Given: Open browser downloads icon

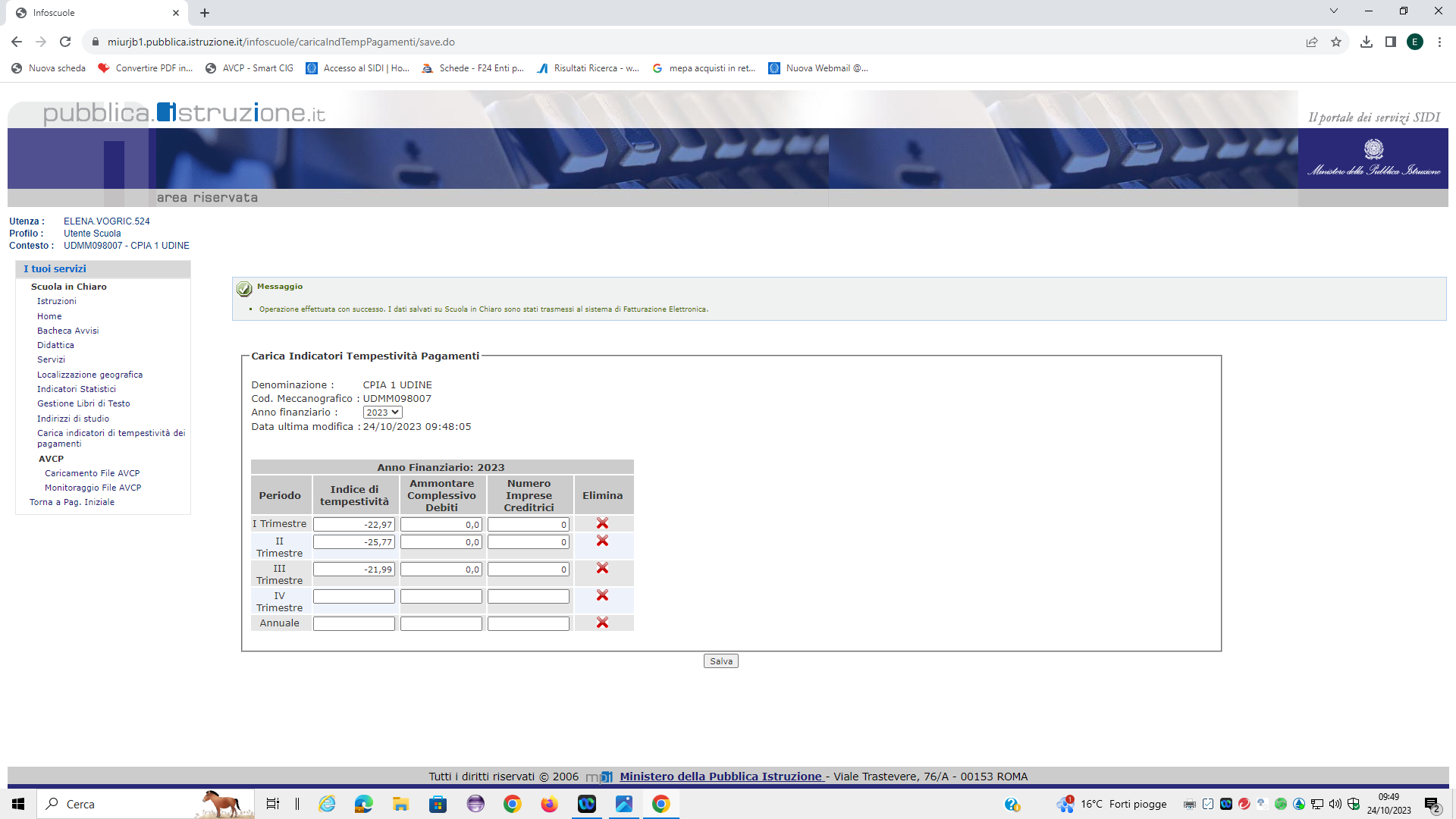Looking at the screenshot, I should (x=1367, y=42).
